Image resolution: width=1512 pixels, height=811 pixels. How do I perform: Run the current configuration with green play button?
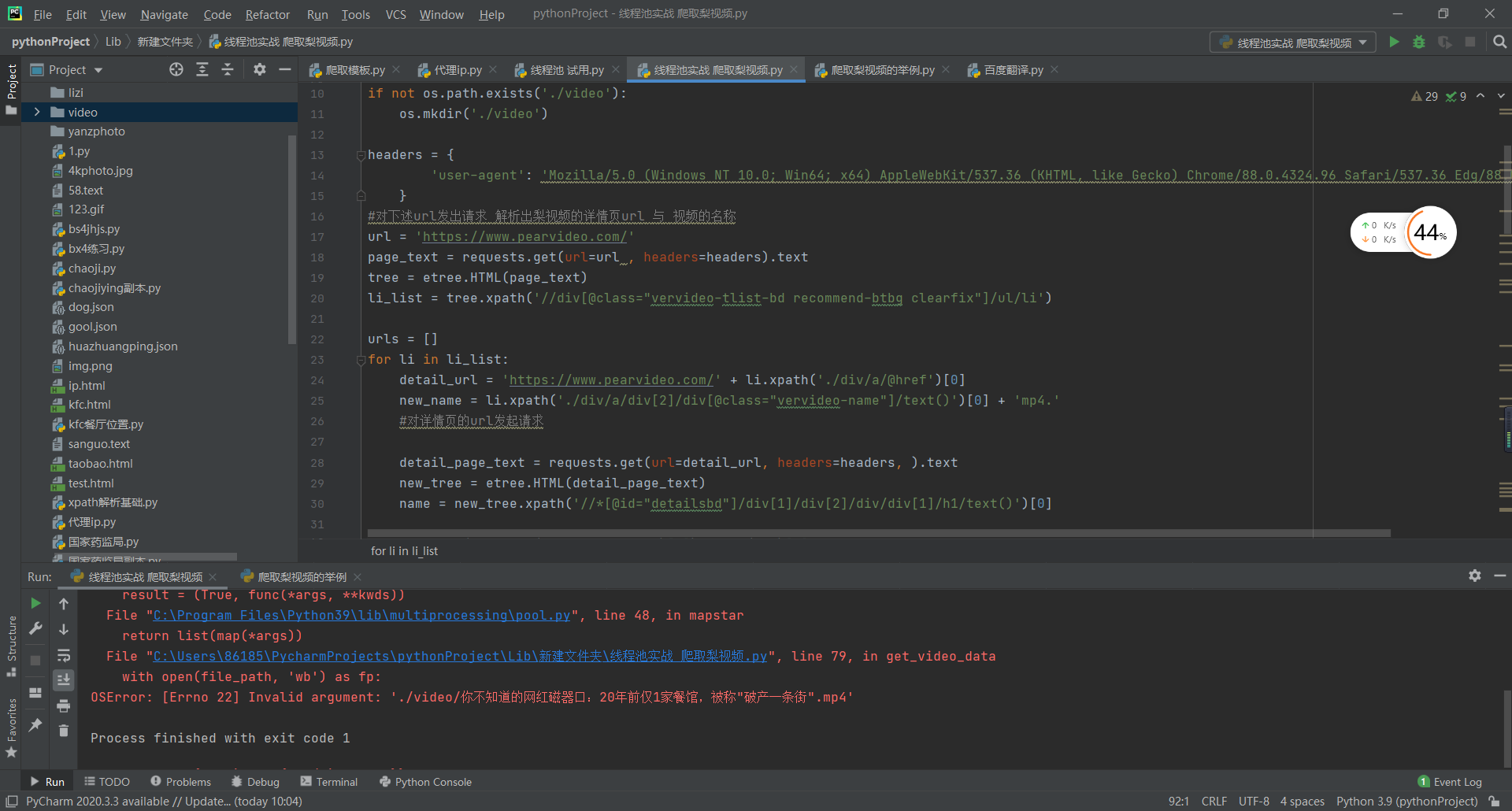click(x=1394, y=42)
